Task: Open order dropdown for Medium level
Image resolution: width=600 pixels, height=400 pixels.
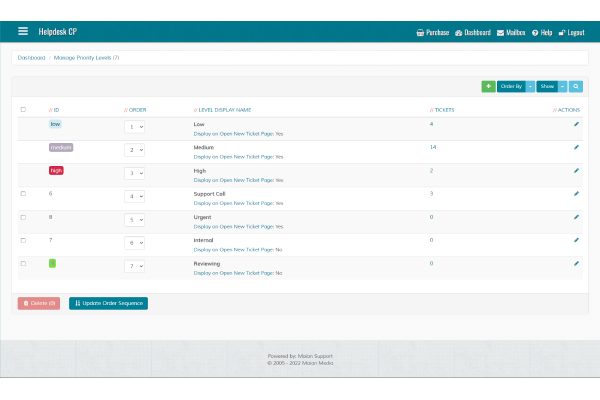Action: [134, 150]
